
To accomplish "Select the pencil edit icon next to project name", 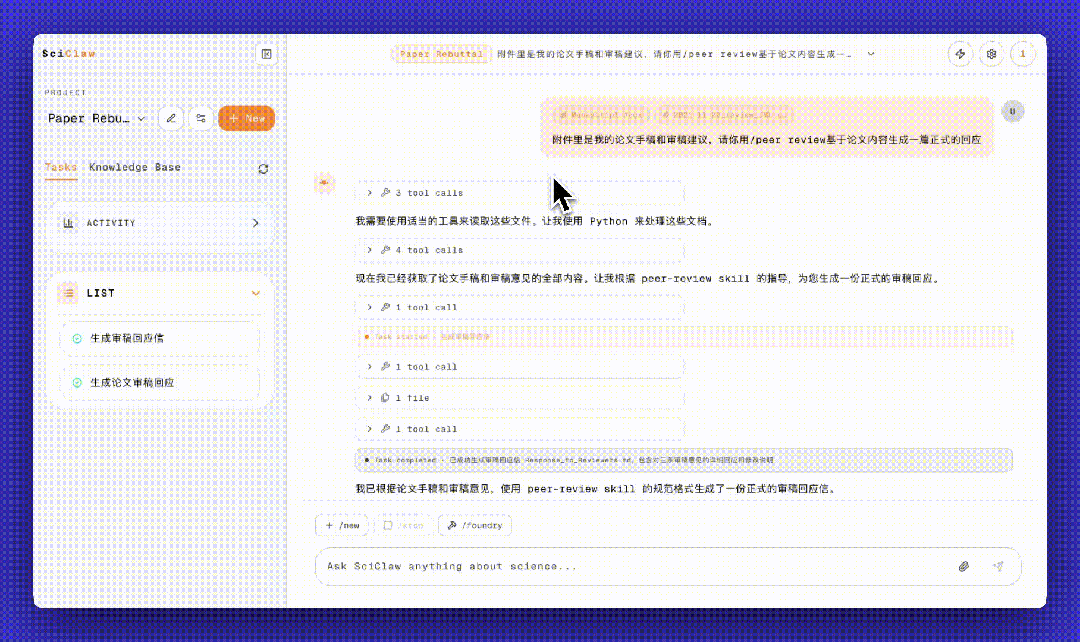I will 171,118.
